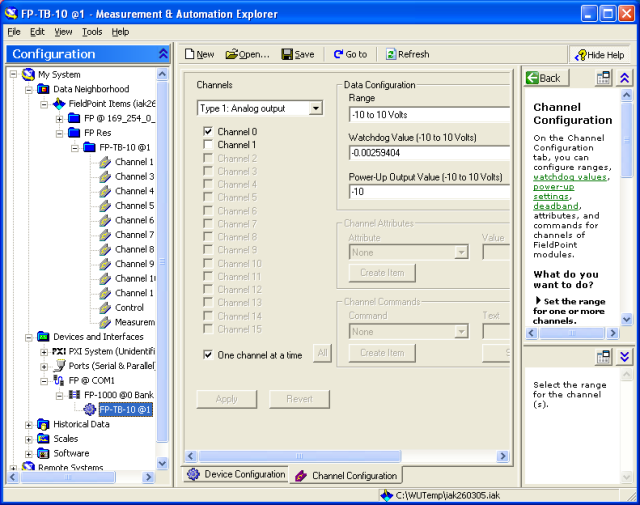Collapse the Configuration panel header chevron
Screen dimensions: 640x505
pyautogui.click(x=163, y=54)
